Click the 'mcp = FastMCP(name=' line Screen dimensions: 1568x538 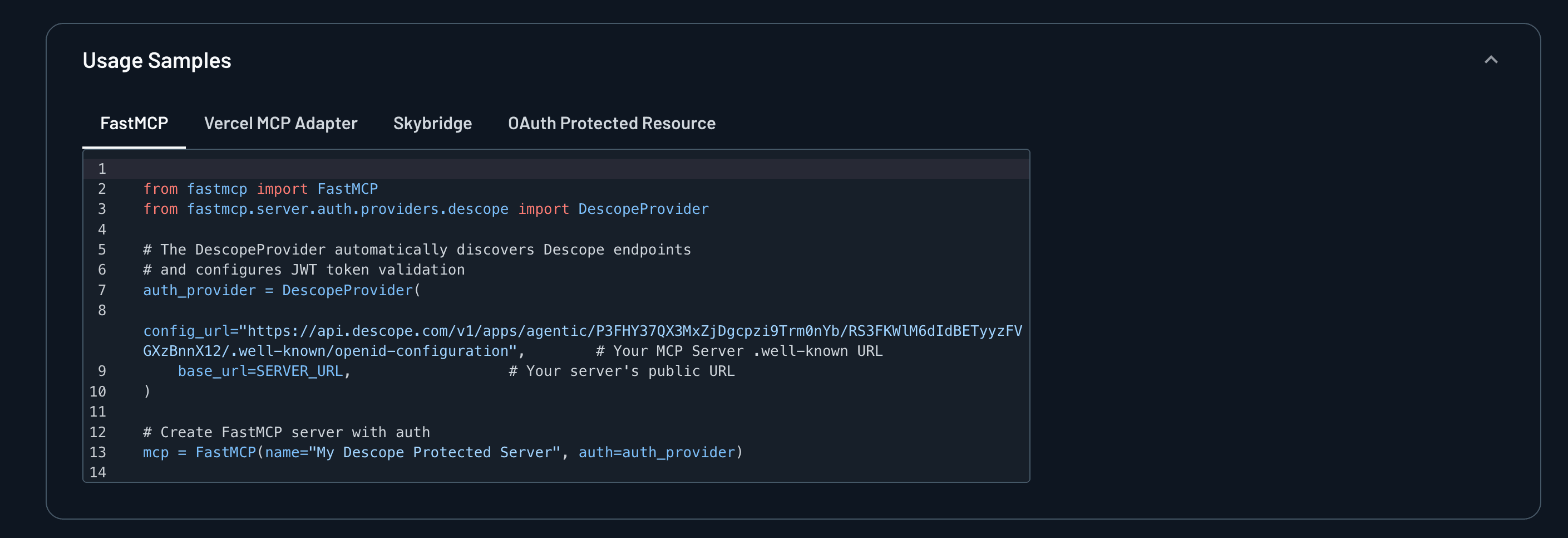click(x=443, y=452)
